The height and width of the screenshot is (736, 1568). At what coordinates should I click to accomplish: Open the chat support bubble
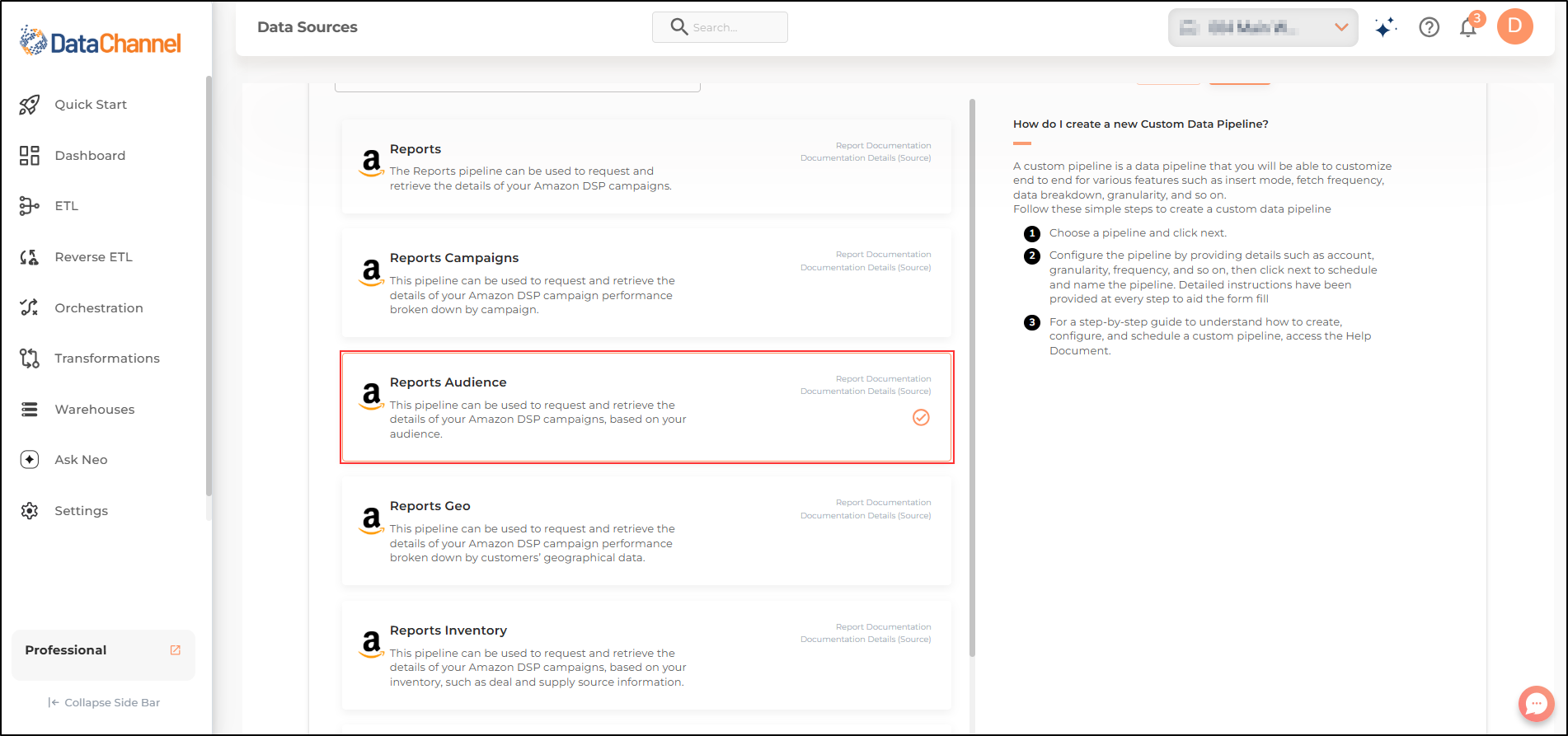point(1537,704)
